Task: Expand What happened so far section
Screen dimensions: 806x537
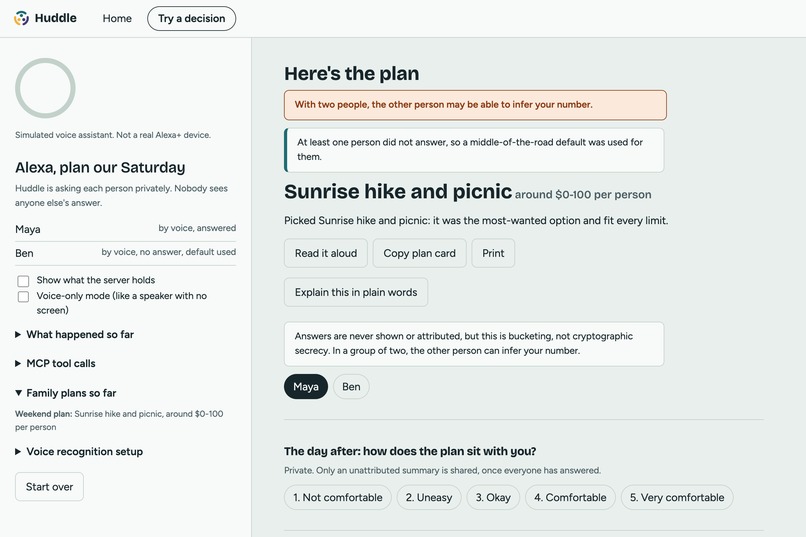Action: pos(75,335)
